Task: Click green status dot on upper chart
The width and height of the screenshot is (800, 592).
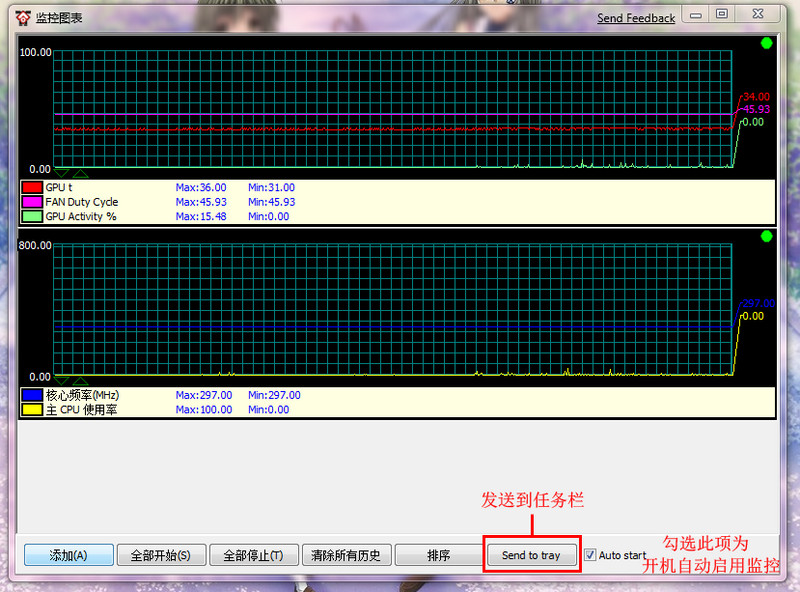Action: [x=766, y=43]
